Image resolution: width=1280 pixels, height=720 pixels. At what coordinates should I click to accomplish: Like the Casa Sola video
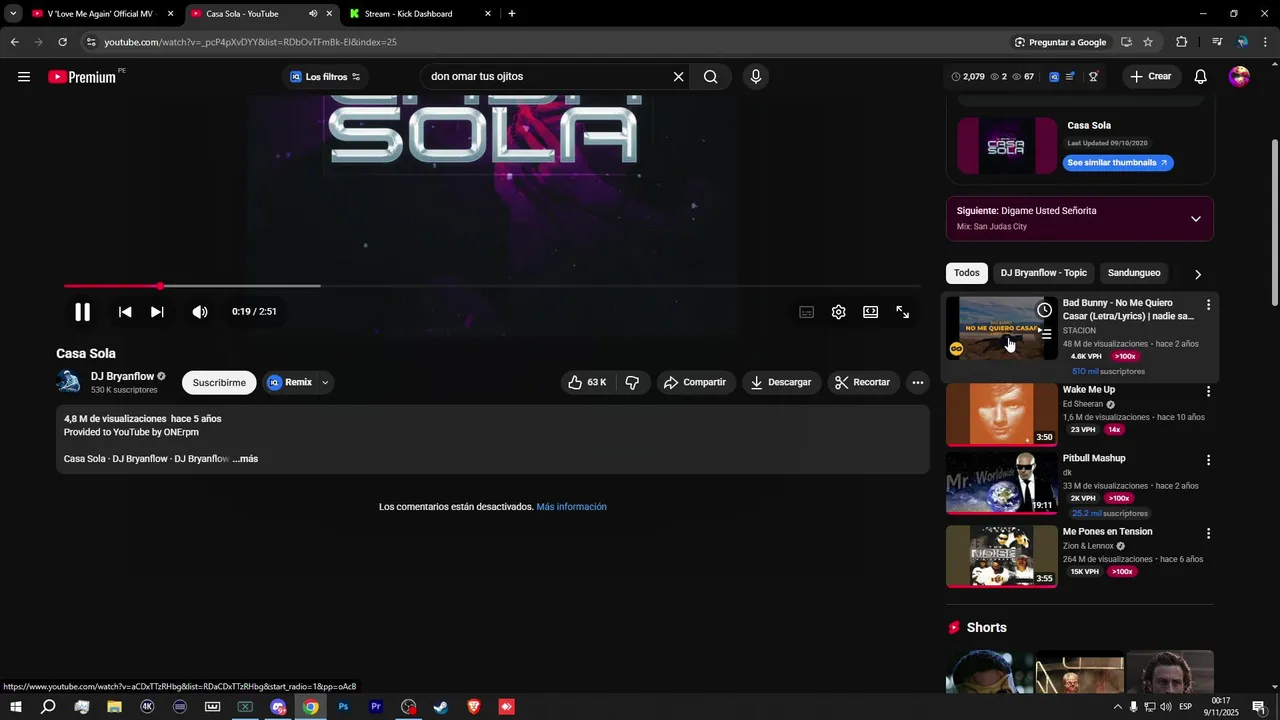click(x=587, y=382)
